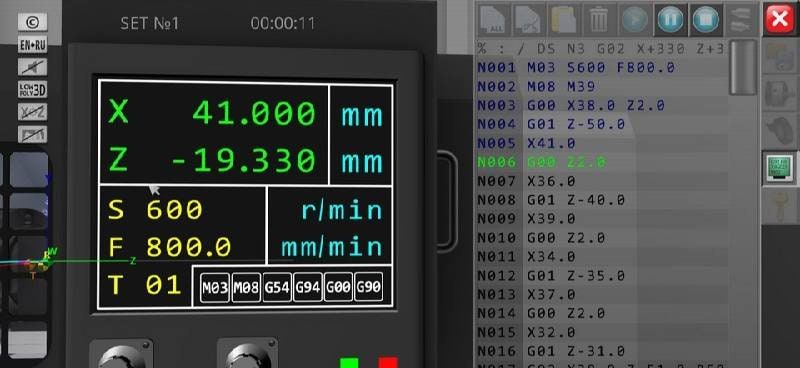The image size is (800, 368).
Task: Toggle the muted sound speaker icon
Action: click(33, 67)
